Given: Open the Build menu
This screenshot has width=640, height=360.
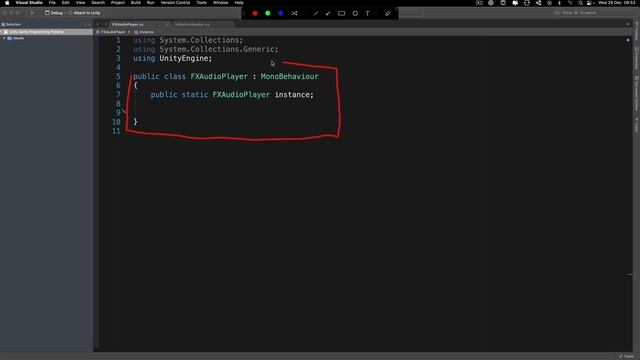Looking at the screenshot, I should 136,2.
